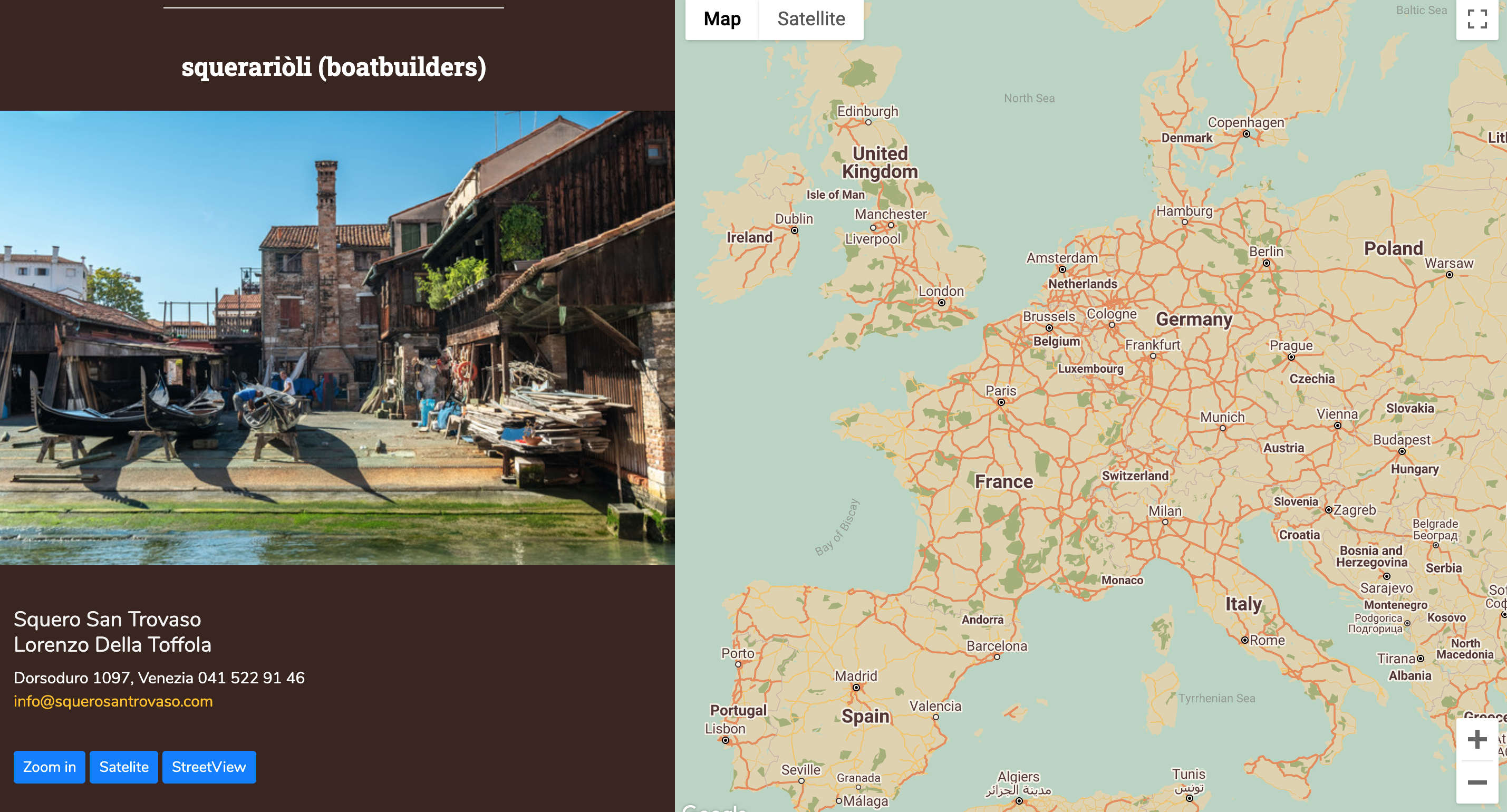1507x812 pixels.
Task: Click the London city marker
Action: (941, 303)
